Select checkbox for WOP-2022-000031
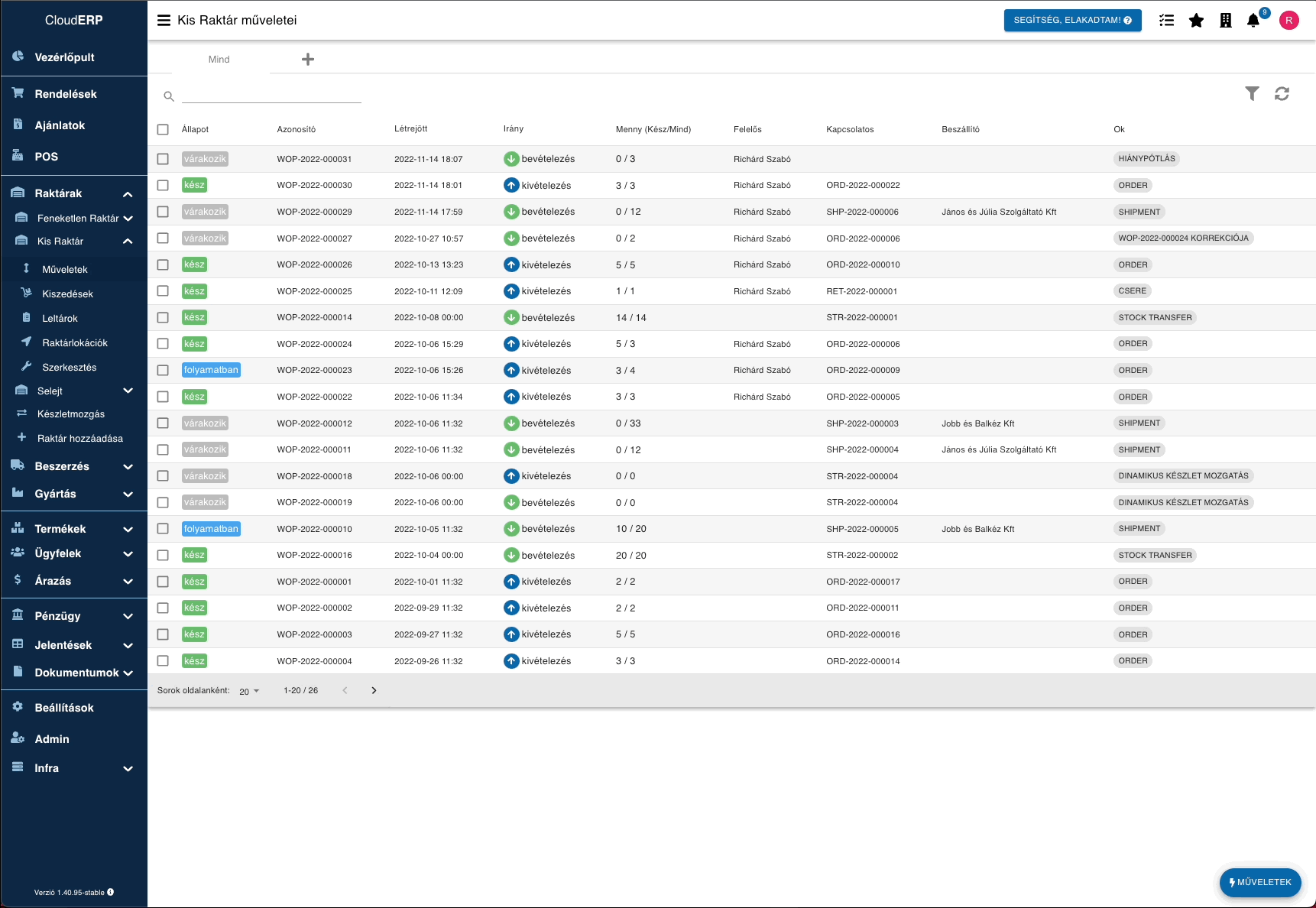Image resolution: width=1316 pixels, height=908 pixels. tap(163, 159)
